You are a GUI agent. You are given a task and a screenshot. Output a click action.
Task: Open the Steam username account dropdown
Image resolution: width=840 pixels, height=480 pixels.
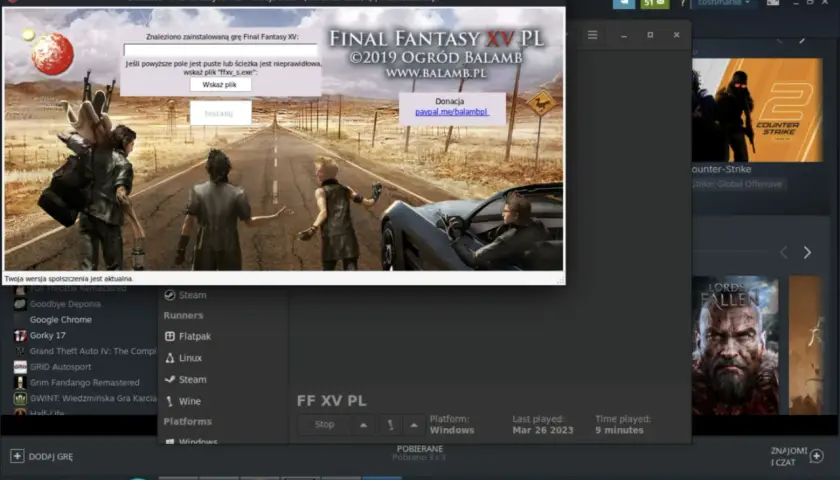[723, 3]
